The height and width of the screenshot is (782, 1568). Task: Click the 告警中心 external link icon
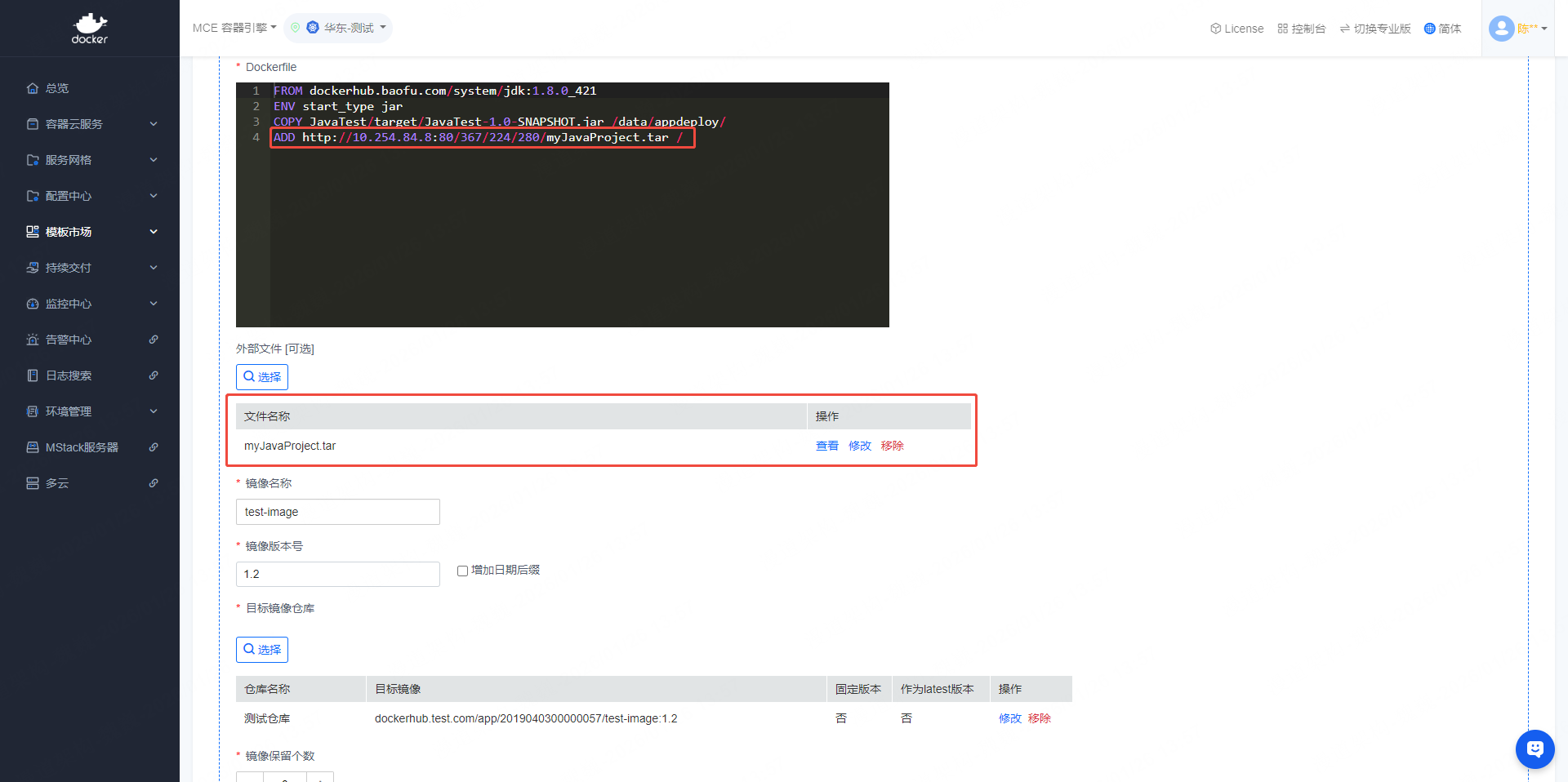pyautogui.click(x=154, y=340)
